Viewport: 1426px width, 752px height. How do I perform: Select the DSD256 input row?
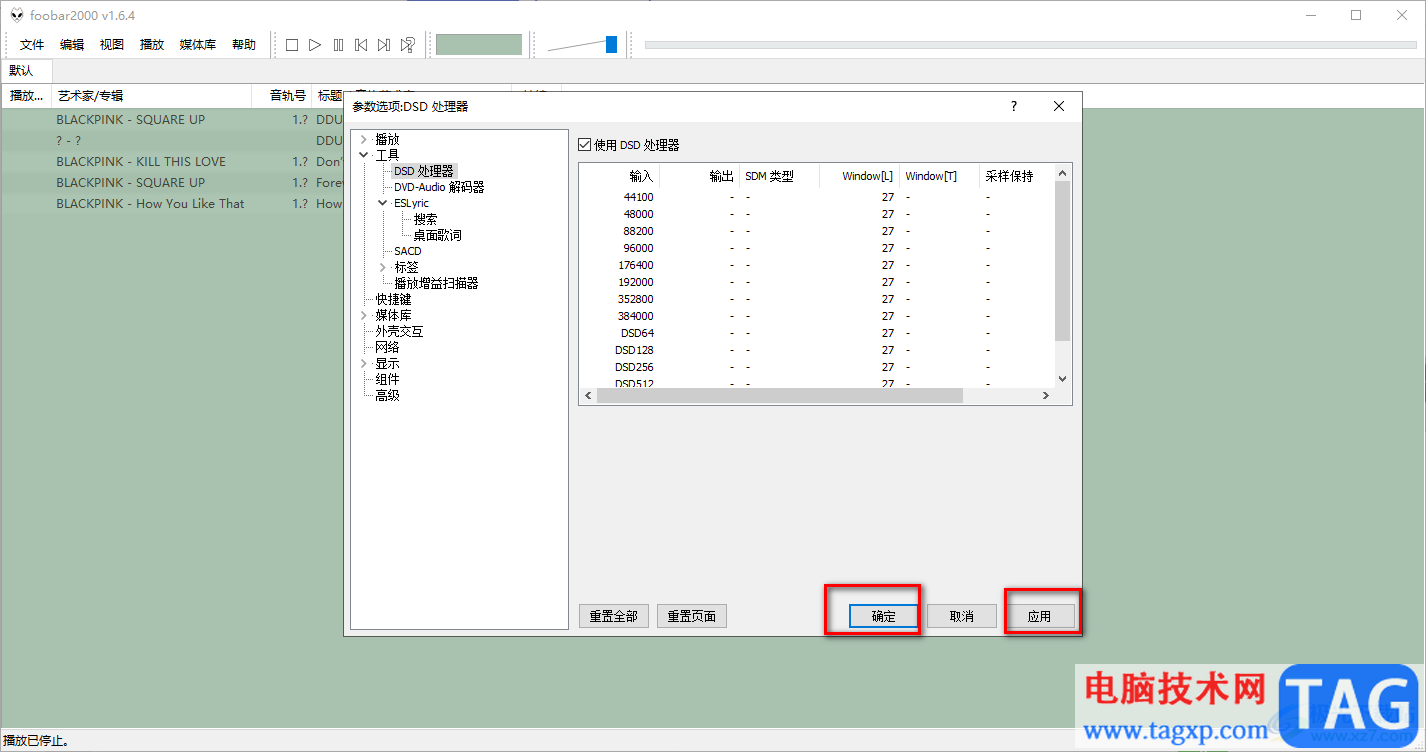(817, 367)
